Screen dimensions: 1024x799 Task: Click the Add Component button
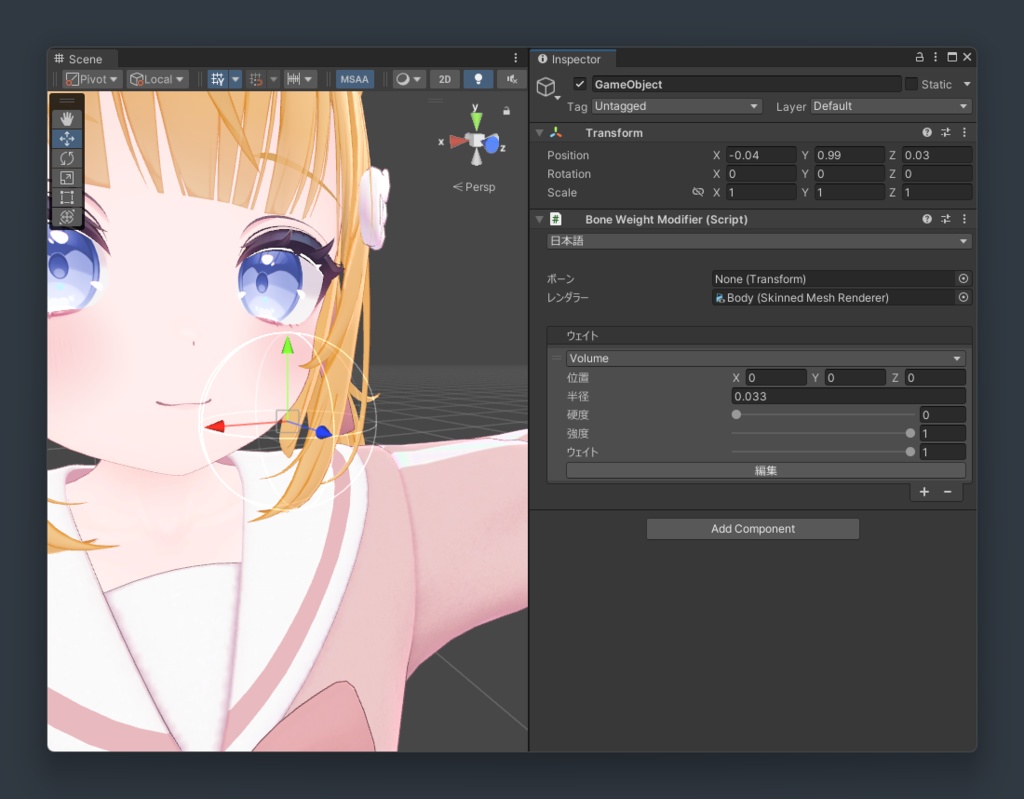752,529
